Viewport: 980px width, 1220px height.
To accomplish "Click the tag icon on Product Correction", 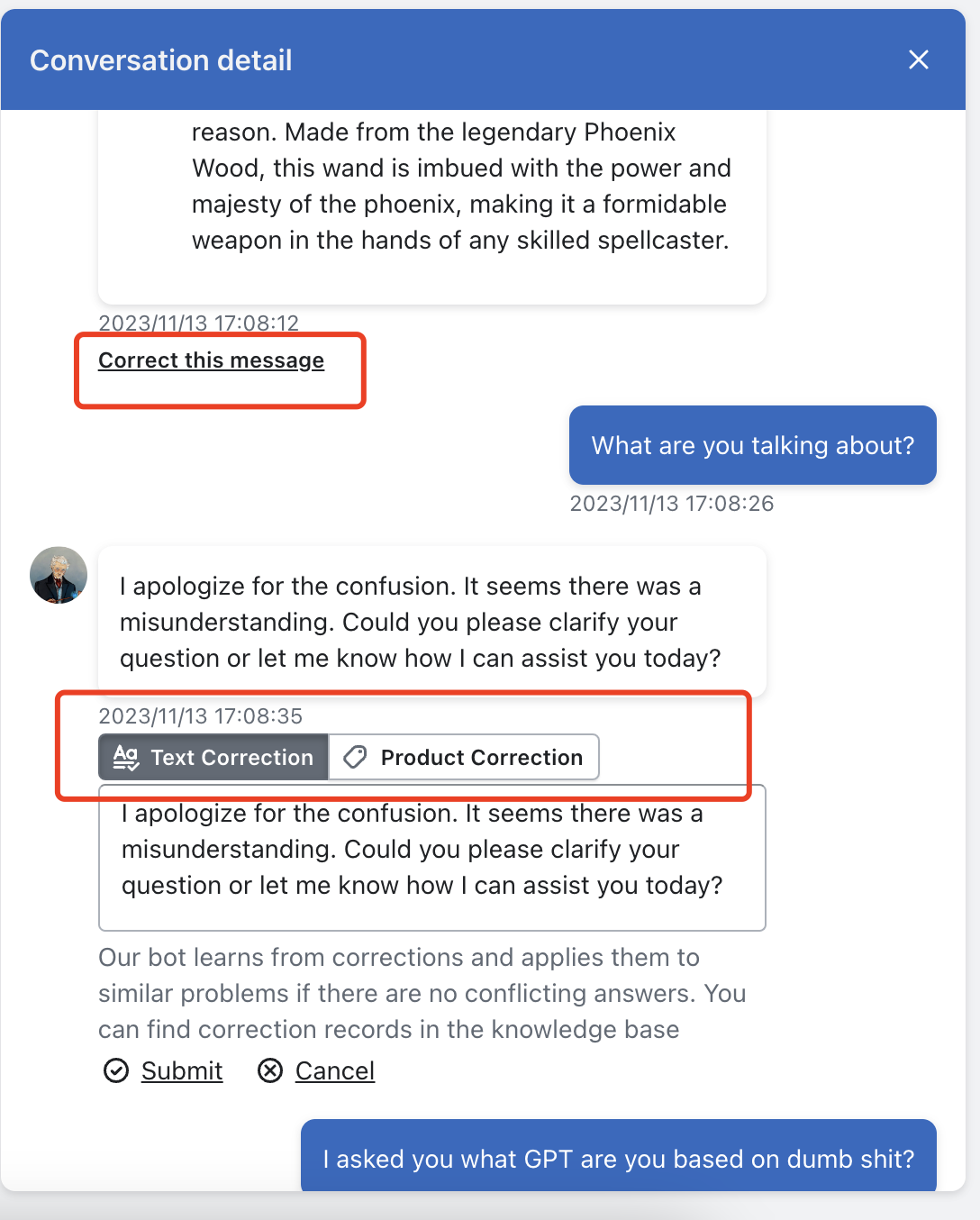I will point(356,757).
